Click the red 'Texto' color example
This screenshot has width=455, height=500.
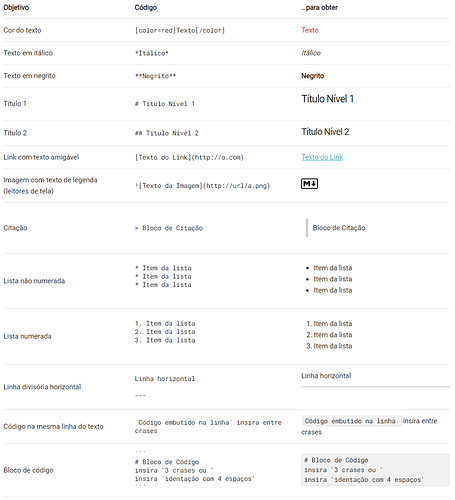pyautogui.click(x=310, y=30)
